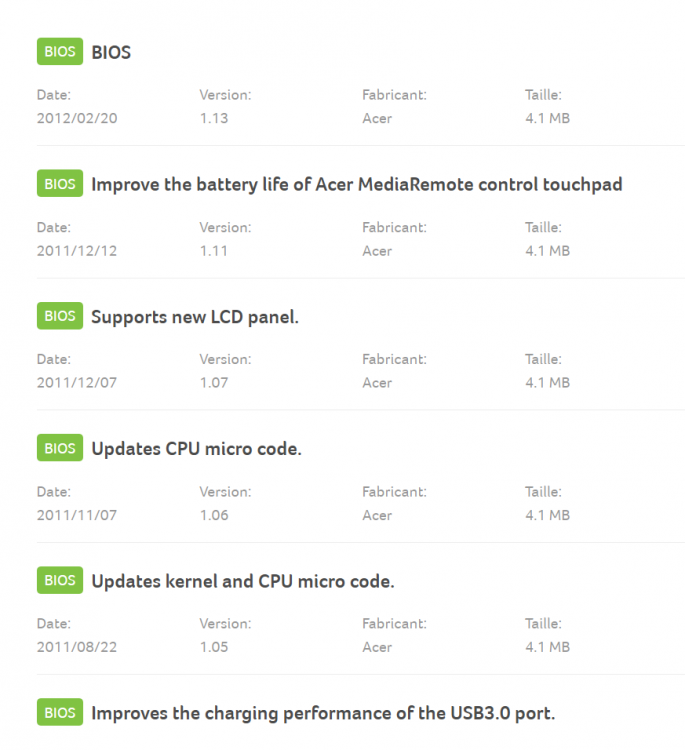Open the plain "BIOS" title entry
This screenshot has height=750, width=685.
(111, 52)
